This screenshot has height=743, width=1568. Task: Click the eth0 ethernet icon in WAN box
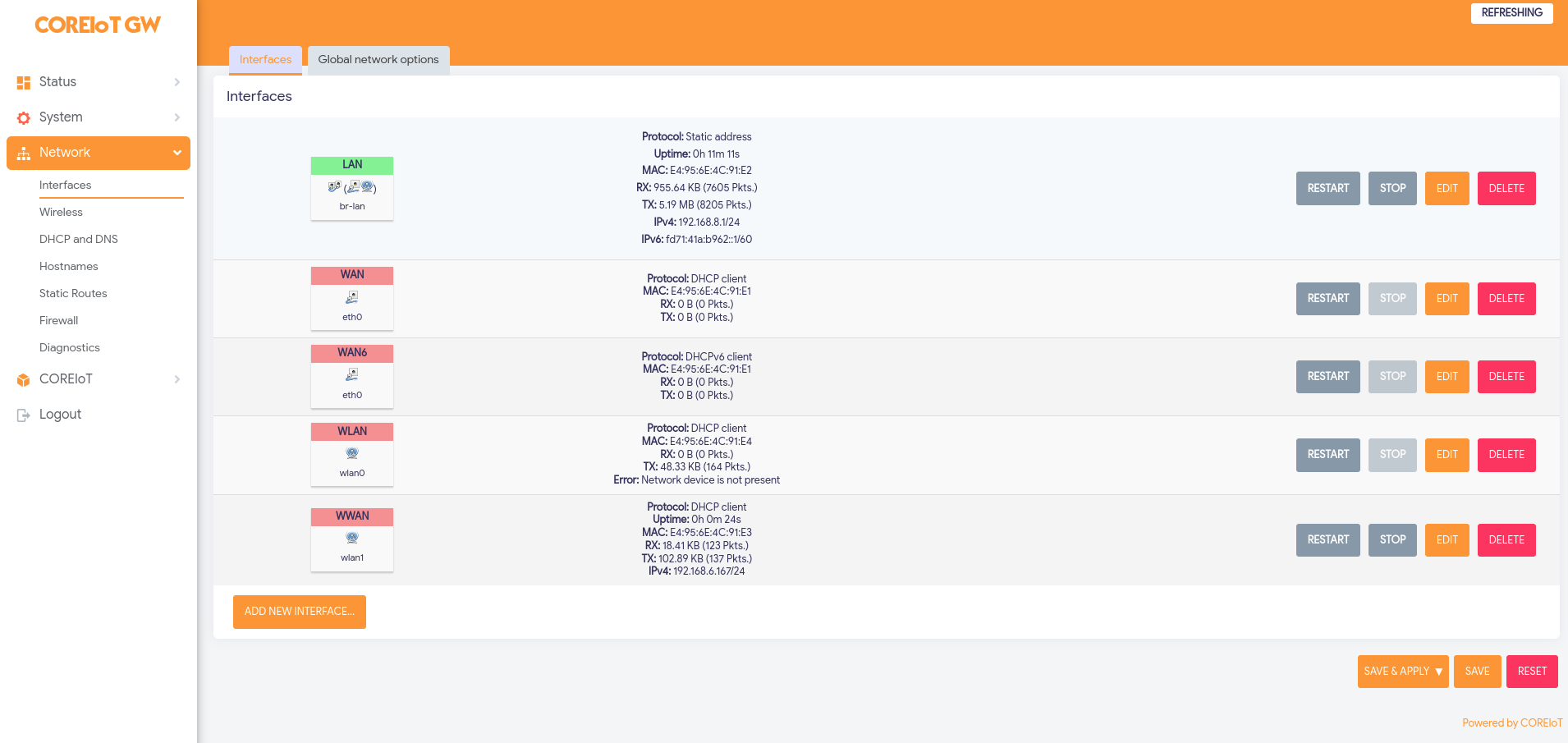(352, 297)
